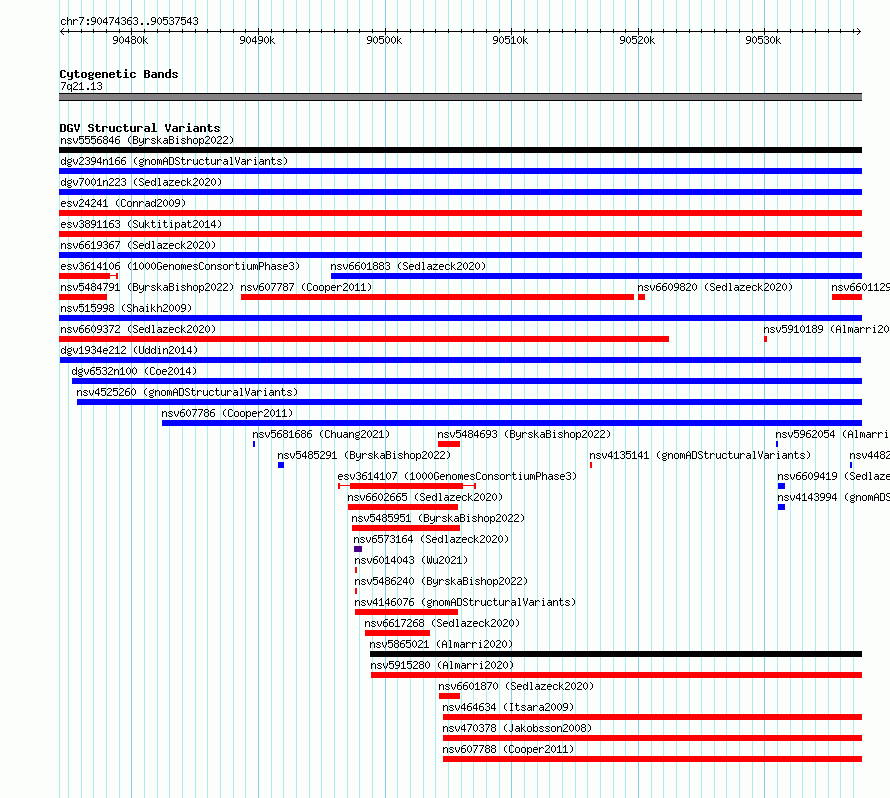Select nsv515998 (Shaikh2009) label

point(126,308)
